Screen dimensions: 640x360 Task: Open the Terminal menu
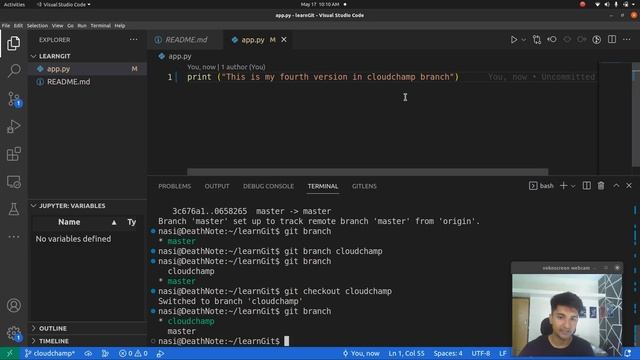pyautogui.click(x=100, y=25)
